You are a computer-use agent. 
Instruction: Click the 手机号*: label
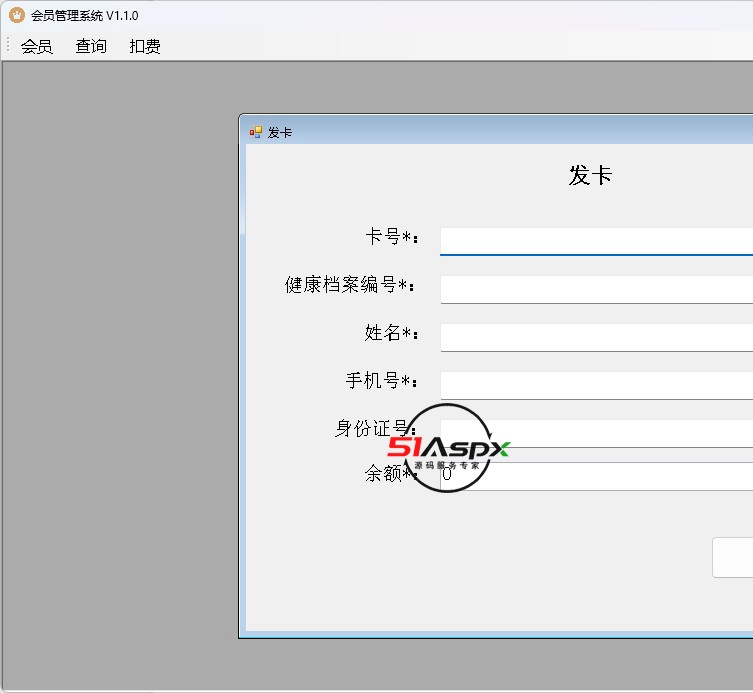coord(382,380)
